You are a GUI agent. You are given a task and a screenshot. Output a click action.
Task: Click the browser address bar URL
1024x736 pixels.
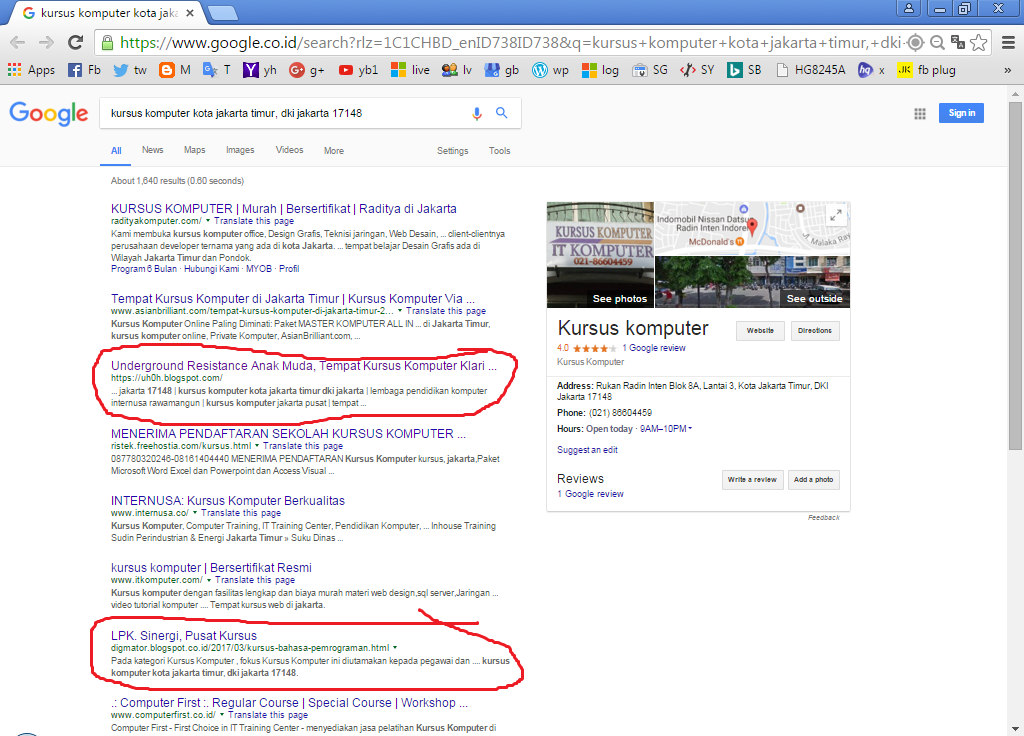pyautogui.click(x=509, y=43)
